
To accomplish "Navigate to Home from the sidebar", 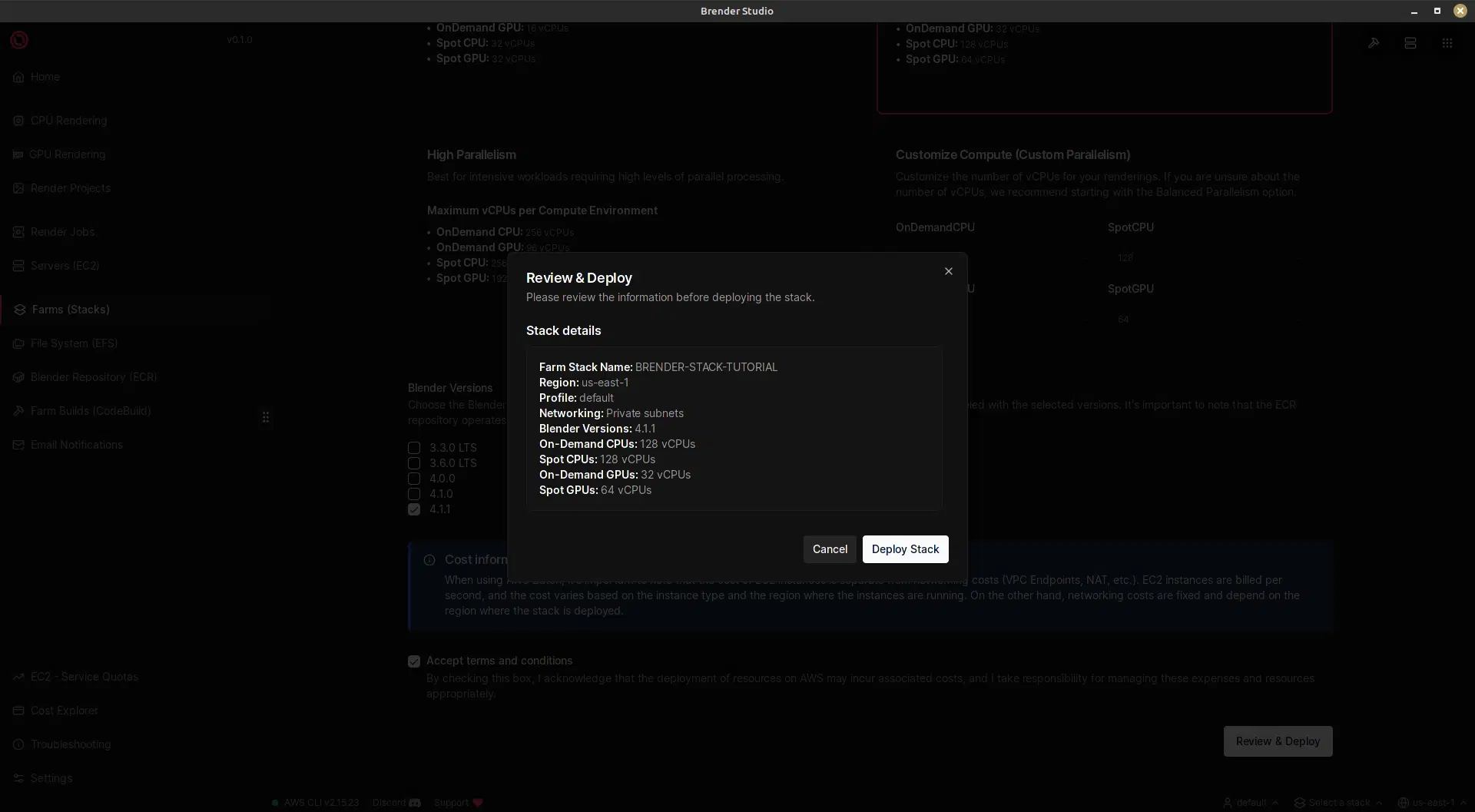I will (18, 76).
